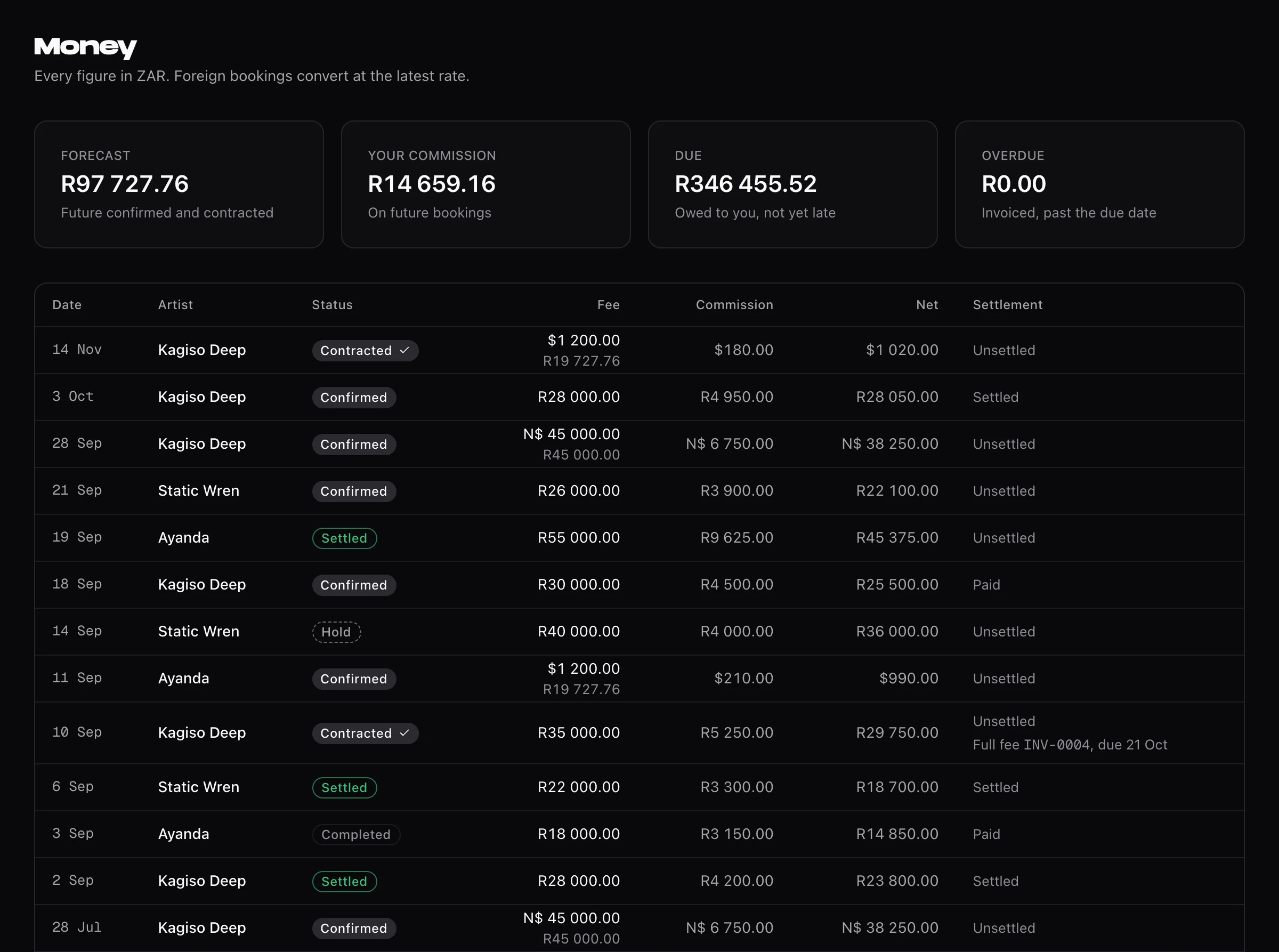Click the Commission column header
1279x952 pixels.
(734, 305)
